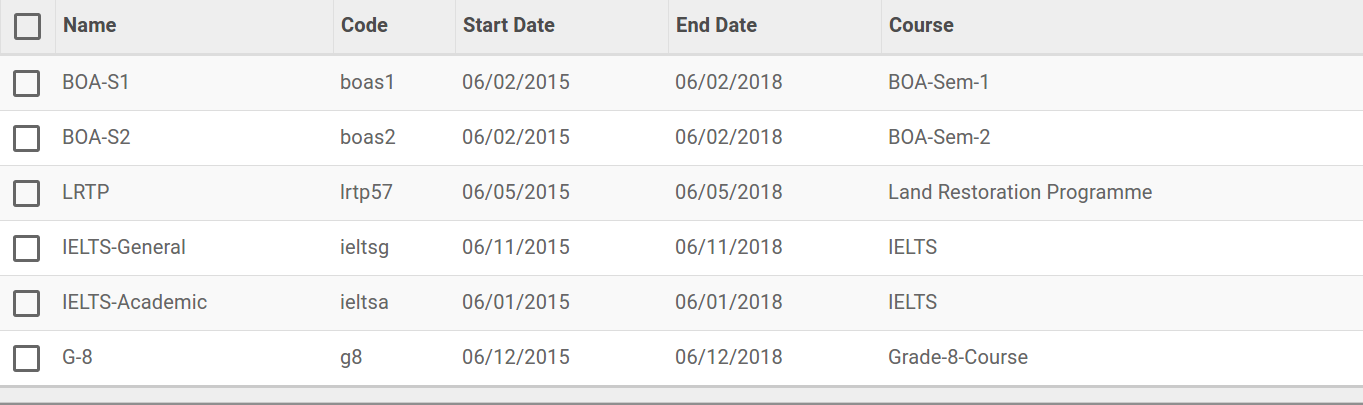This screenshot has width=1363, height=405.
Task: Select the 06/12/2018 end date cell
Action: pyautogui.click(x=729, y=358)
